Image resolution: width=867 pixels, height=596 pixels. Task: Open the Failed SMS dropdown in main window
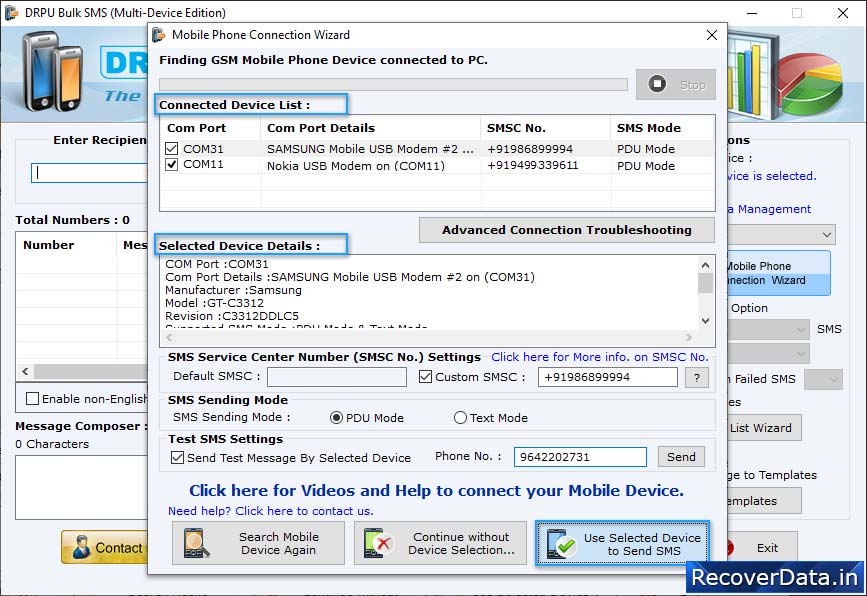(823, 379)
